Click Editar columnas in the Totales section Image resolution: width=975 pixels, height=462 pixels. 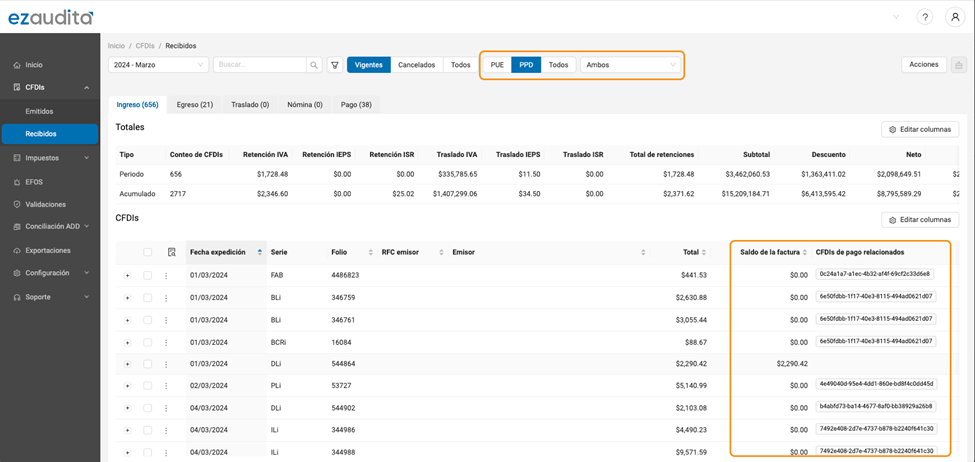(x=919, y=129)
